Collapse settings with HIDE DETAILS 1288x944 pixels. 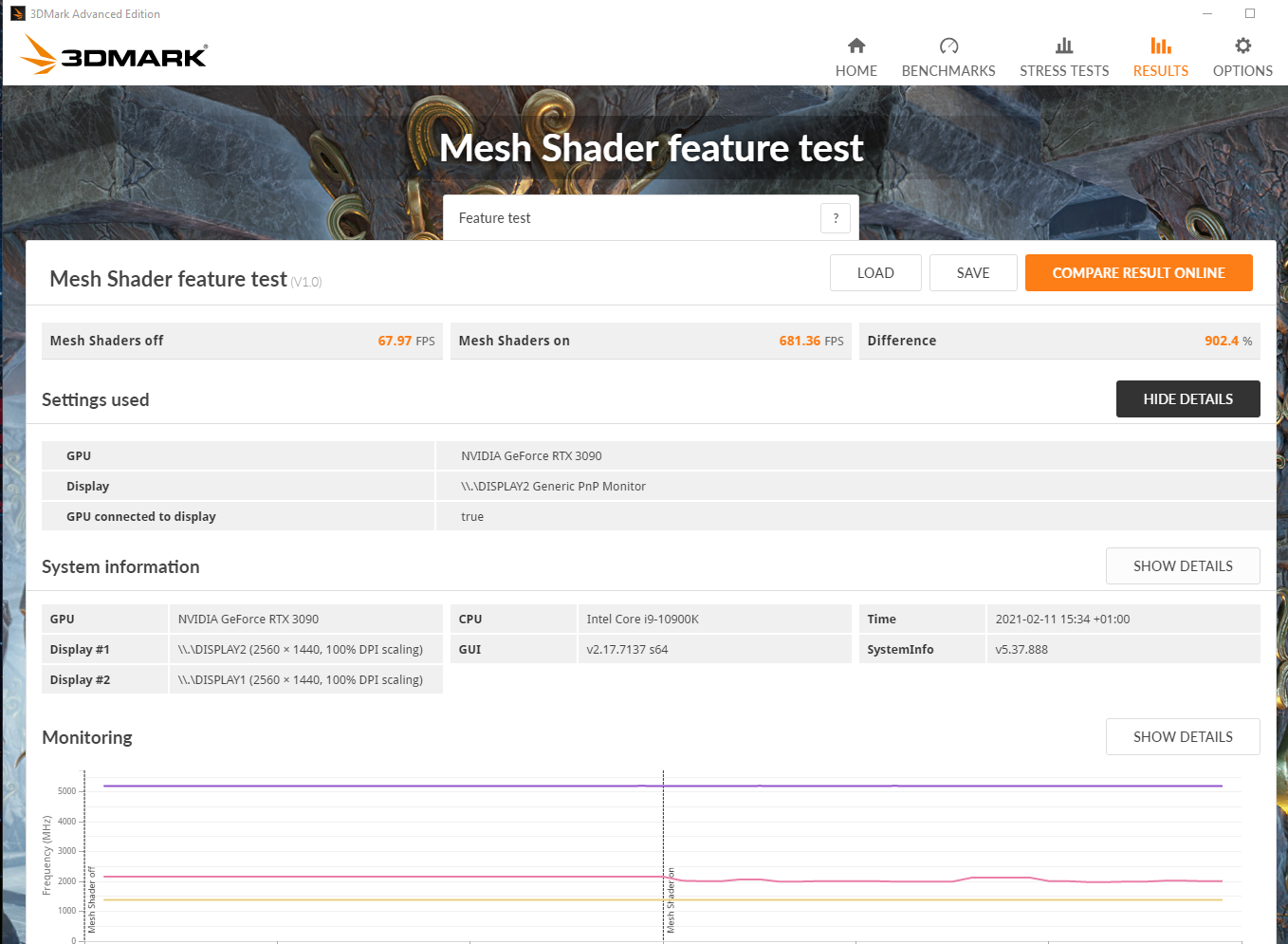(1187, 398)
